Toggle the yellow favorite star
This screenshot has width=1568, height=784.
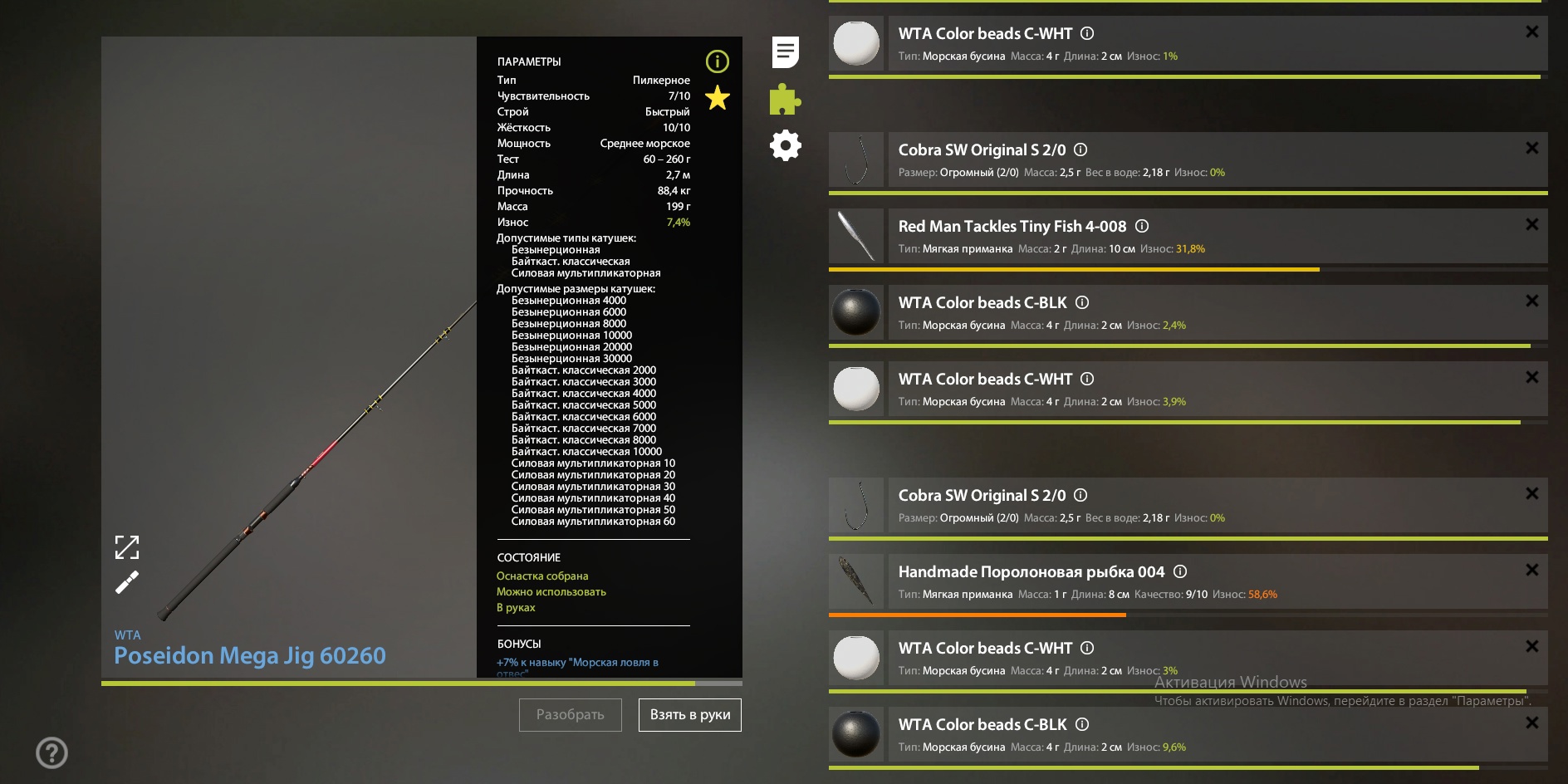click(718, 98)
